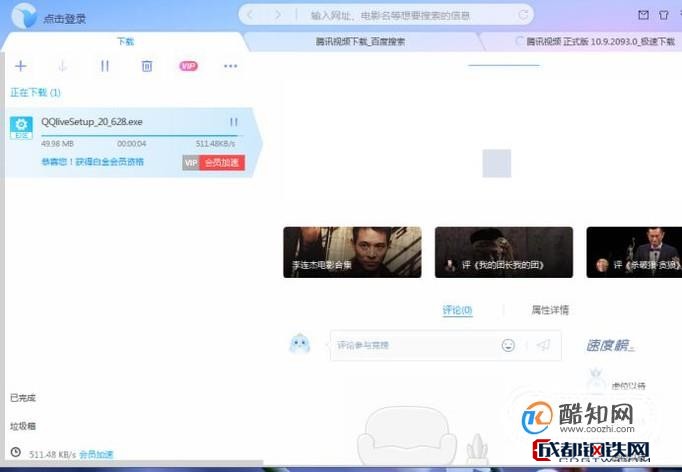Click the bottom status 511.48 KB/s text

52,455
